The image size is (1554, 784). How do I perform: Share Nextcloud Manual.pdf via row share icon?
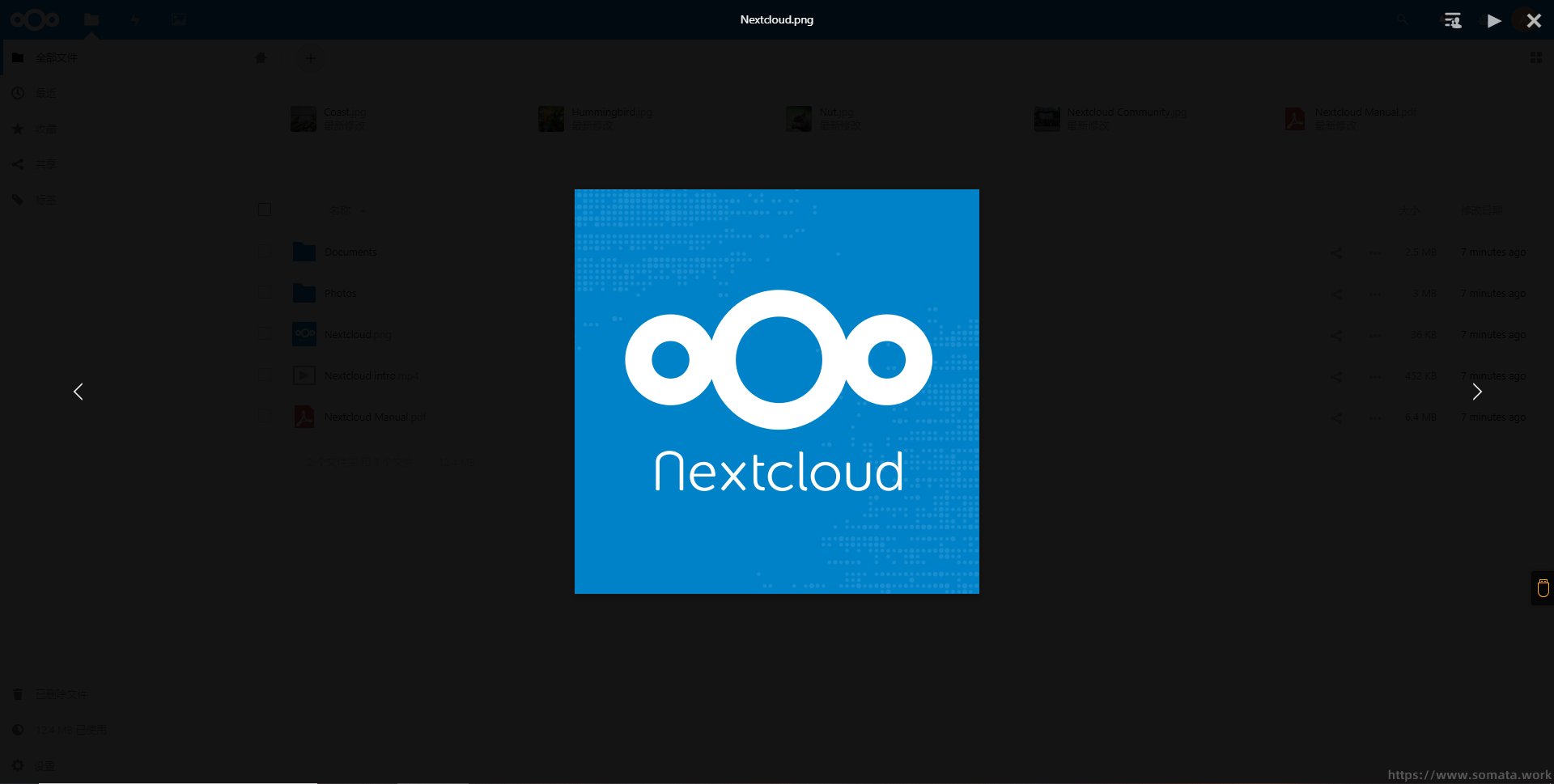1336,417
